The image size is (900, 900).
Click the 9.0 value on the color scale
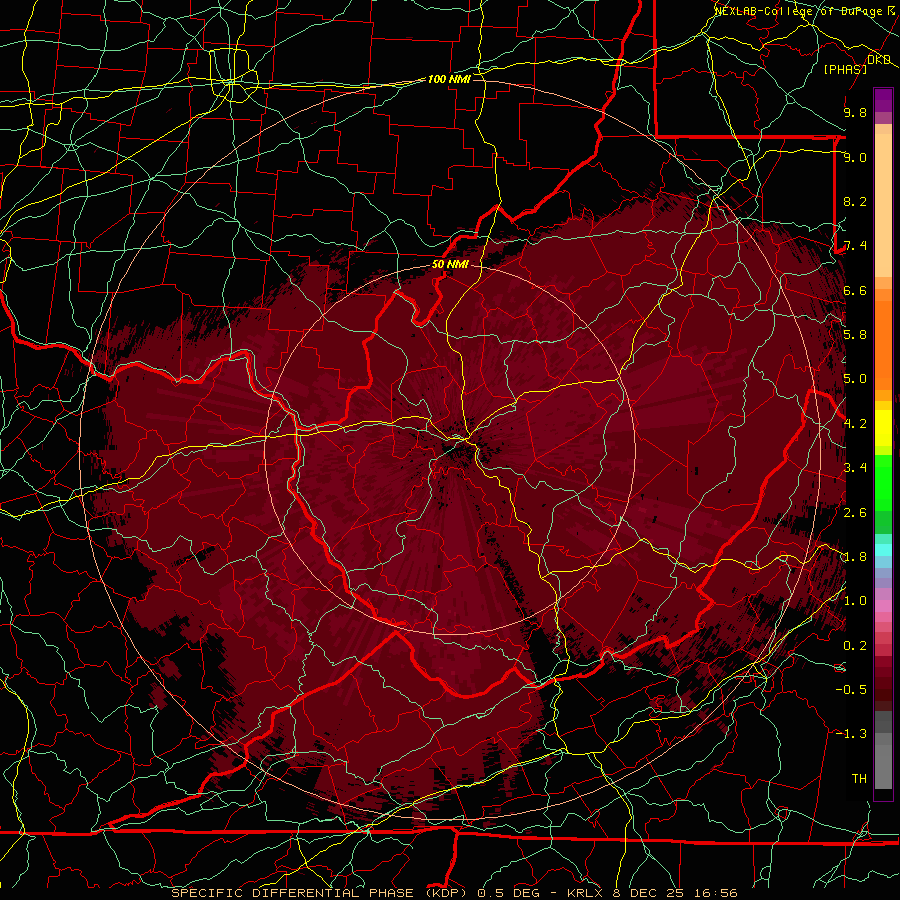pos(855,157)
